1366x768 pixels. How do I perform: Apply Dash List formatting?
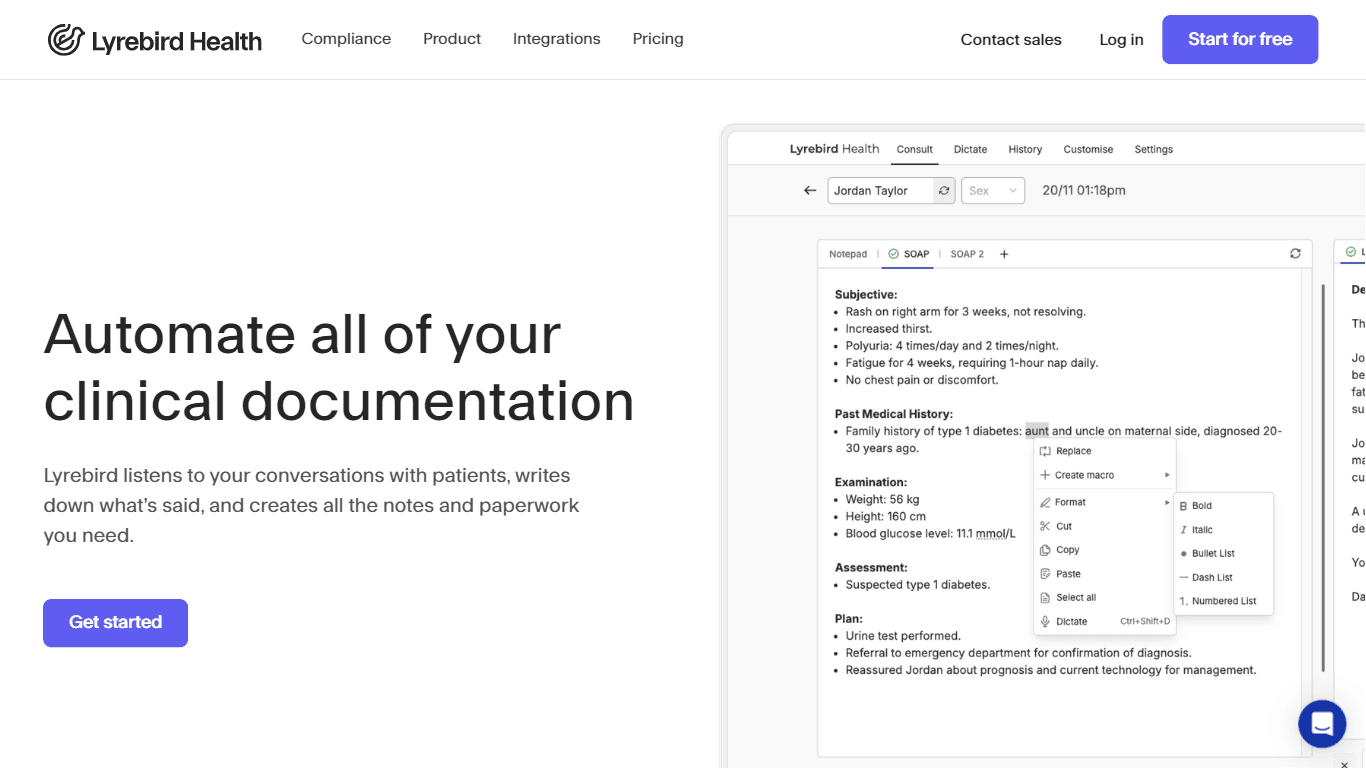point(1223,577)
